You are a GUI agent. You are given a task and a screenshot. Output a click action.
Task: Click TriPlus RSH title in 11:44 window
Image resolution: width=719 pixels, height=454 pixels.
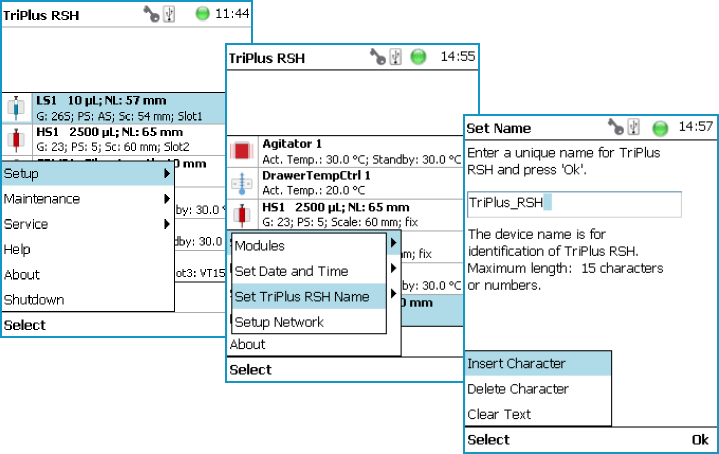41,15
